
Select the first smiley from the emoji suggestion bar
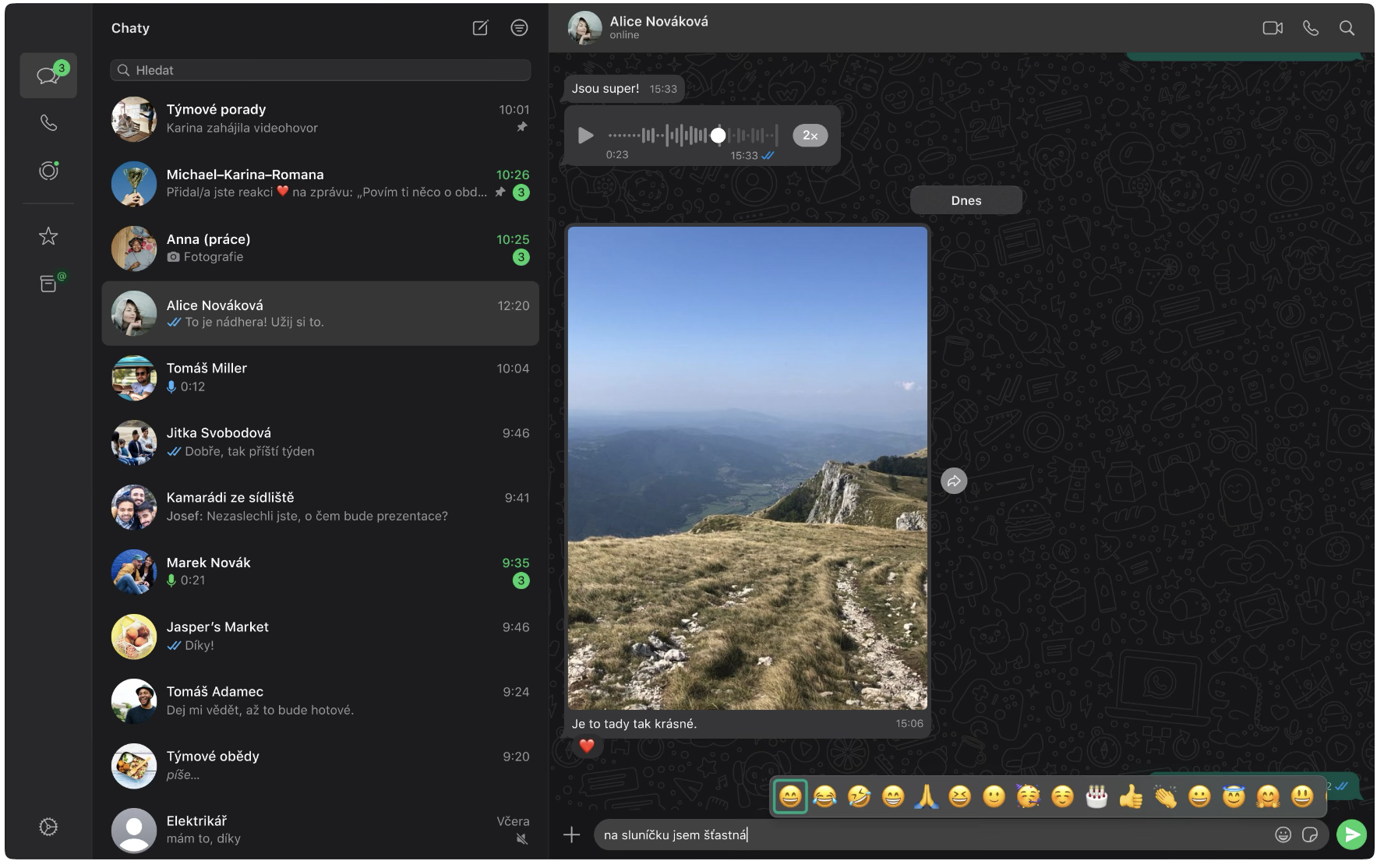tap(789, 796)
